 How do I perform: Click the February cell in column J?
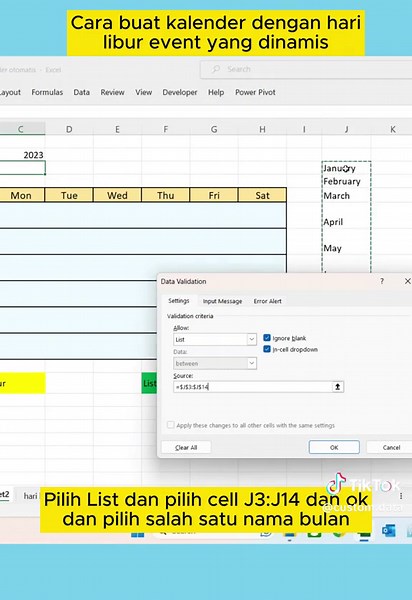tap(346, 181)
